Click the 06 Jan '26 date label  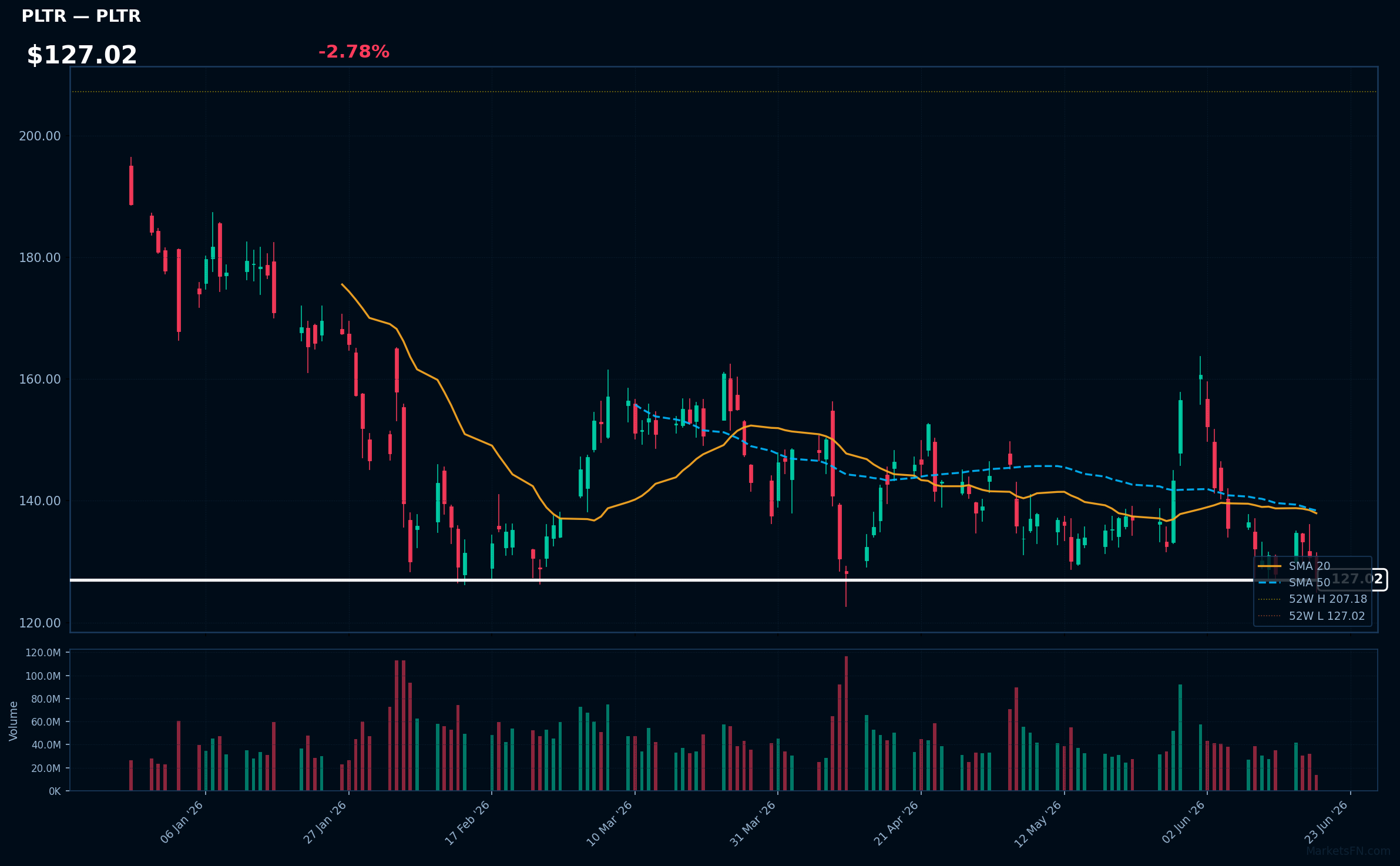tap(182, 823)
